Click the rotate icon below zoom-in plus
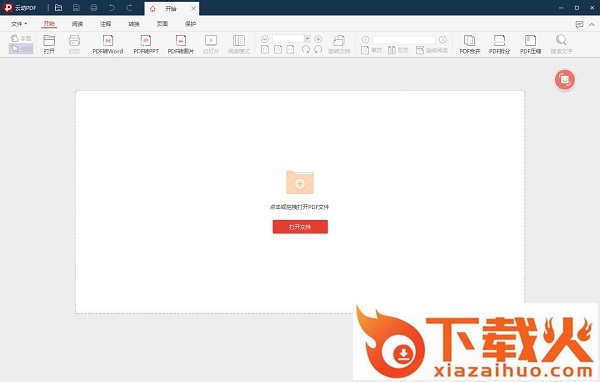Screen dimensions: 600x382 pos(318,49)
